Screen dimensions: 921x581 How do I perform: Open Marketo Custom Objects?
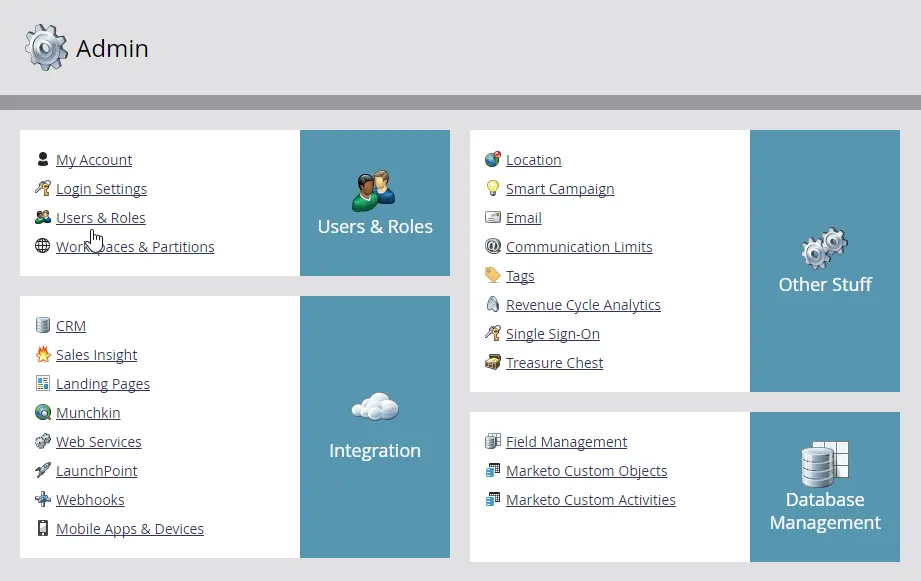tap(586, 471)
